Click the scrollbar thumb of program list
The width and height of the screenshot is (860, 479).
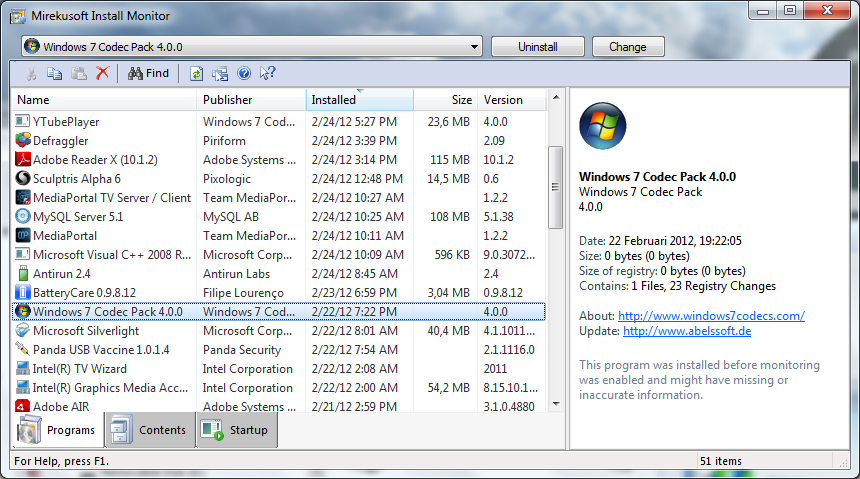[556, 187]
